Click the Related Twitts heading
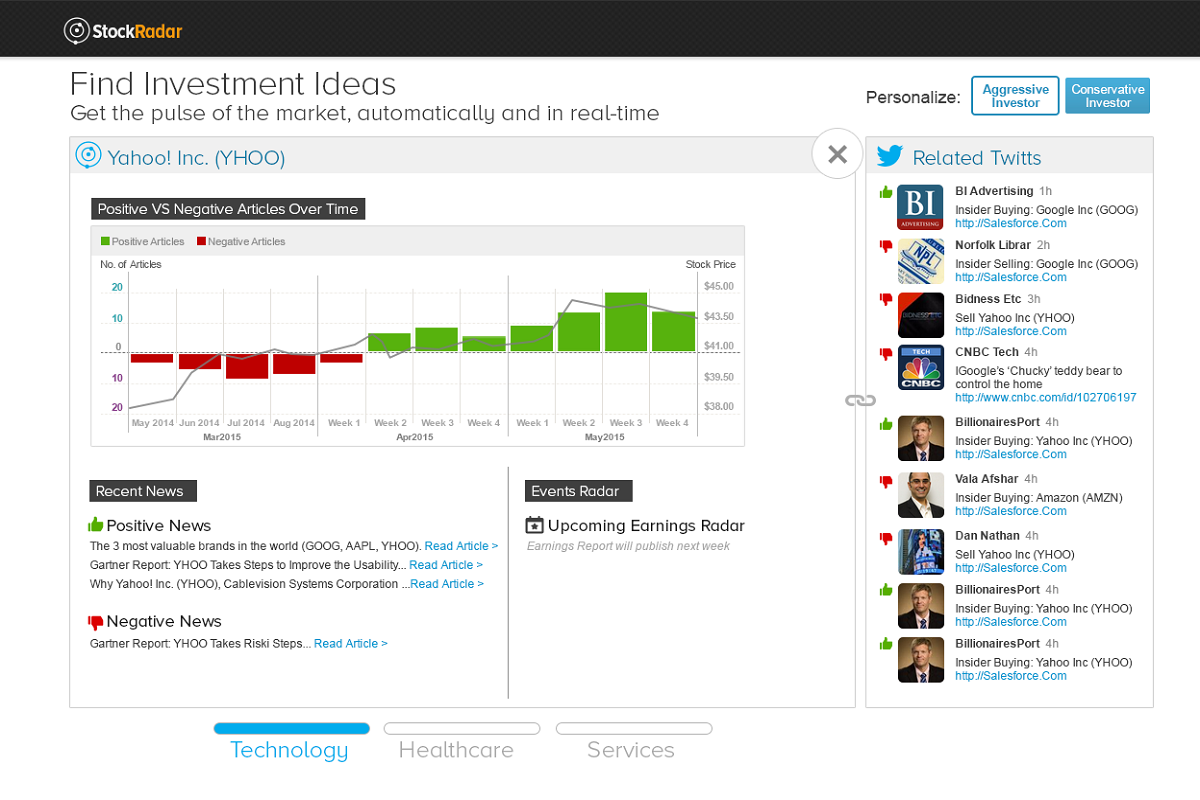This screenshot has height=800, width=1200. pos(977,157)
